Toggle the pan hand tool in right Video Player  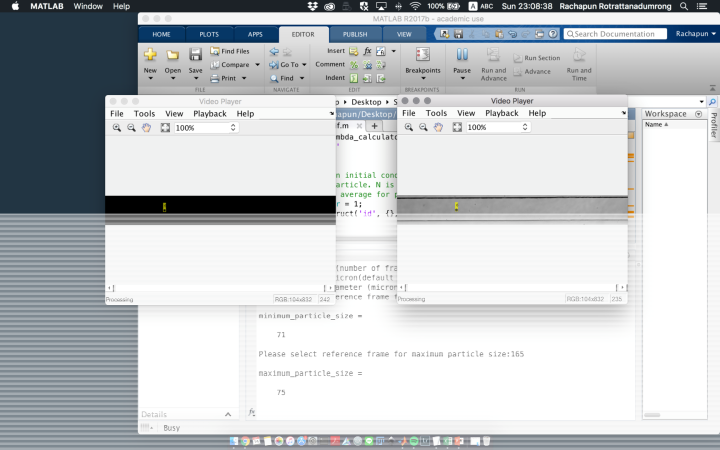point(439,128)
